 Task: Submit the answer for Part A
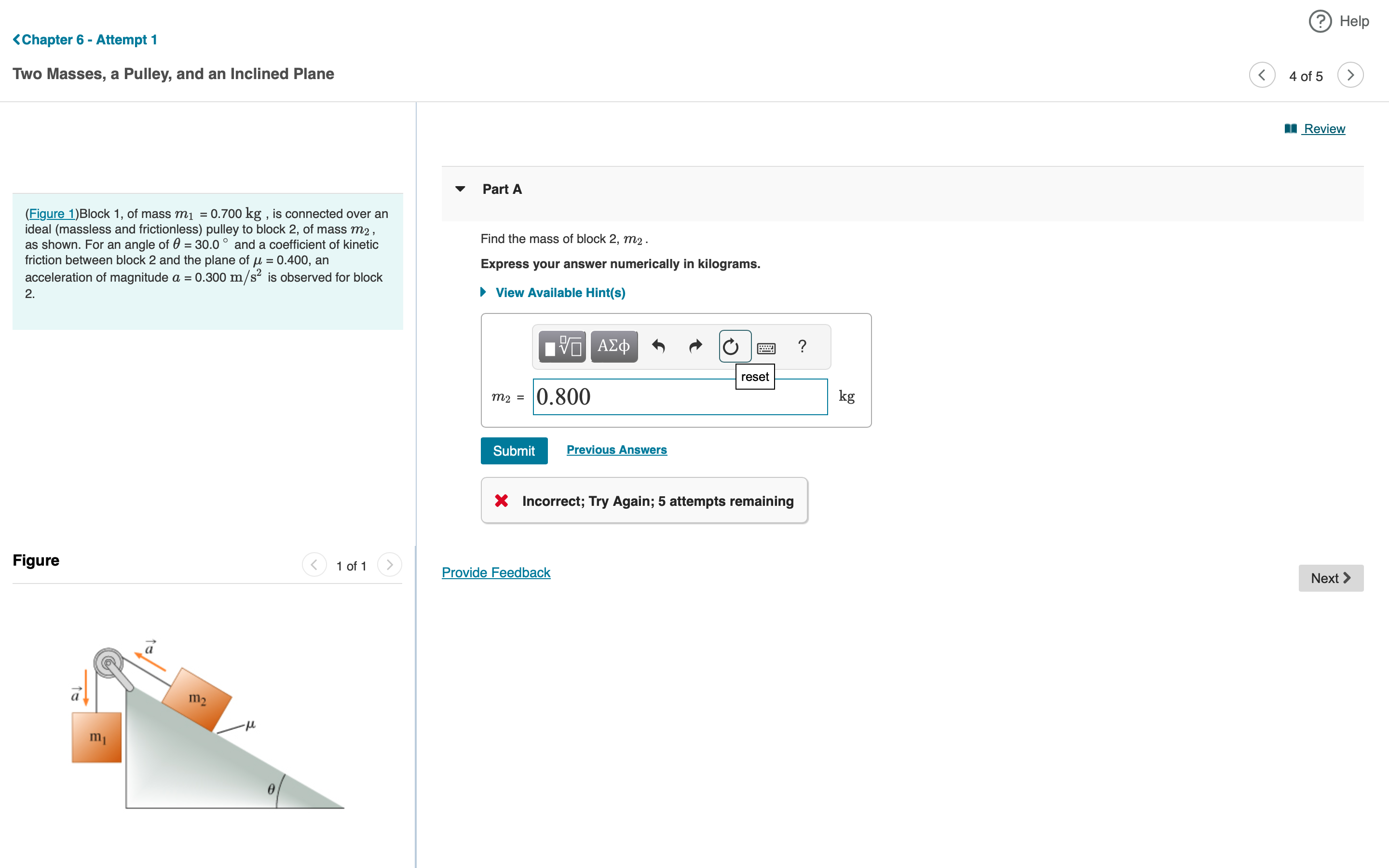point(514,451)
